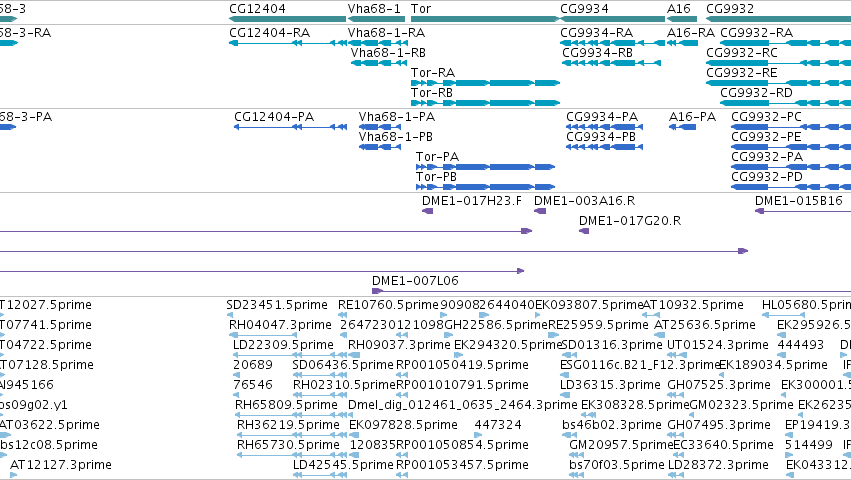Click the Tor gene bar
The image size is (851, 480).
(x=485, y=19)
